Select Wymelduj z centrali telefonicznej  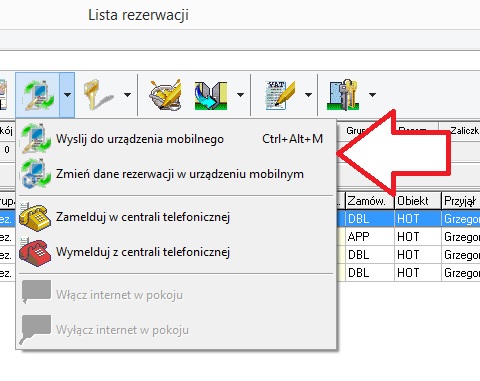[176, 252]
